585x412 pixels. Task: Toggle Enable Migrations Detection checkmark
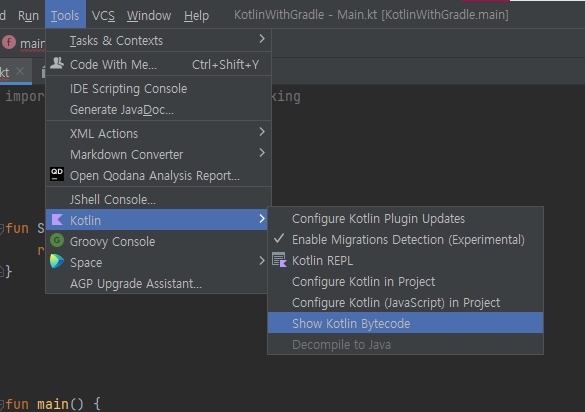279,238
